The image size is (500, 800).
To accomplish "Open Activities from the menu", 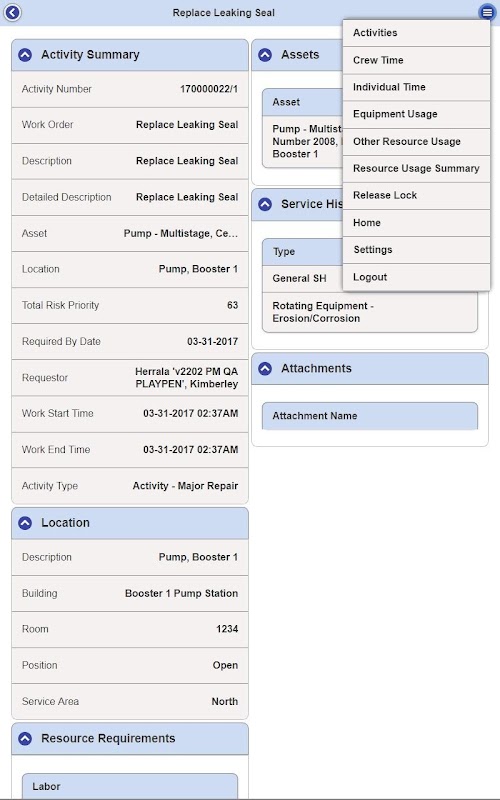I will (x=416, y=33).
